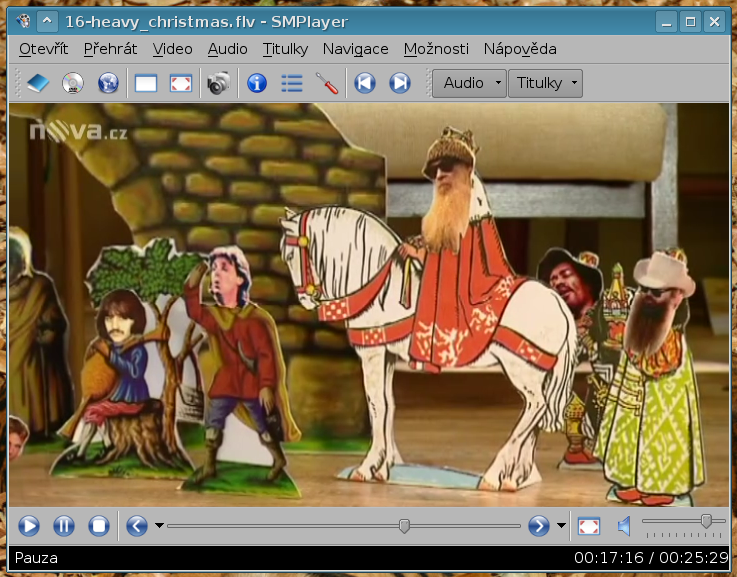
Task: Click the open DVD disc icon
Action: (x=72, y=84)
